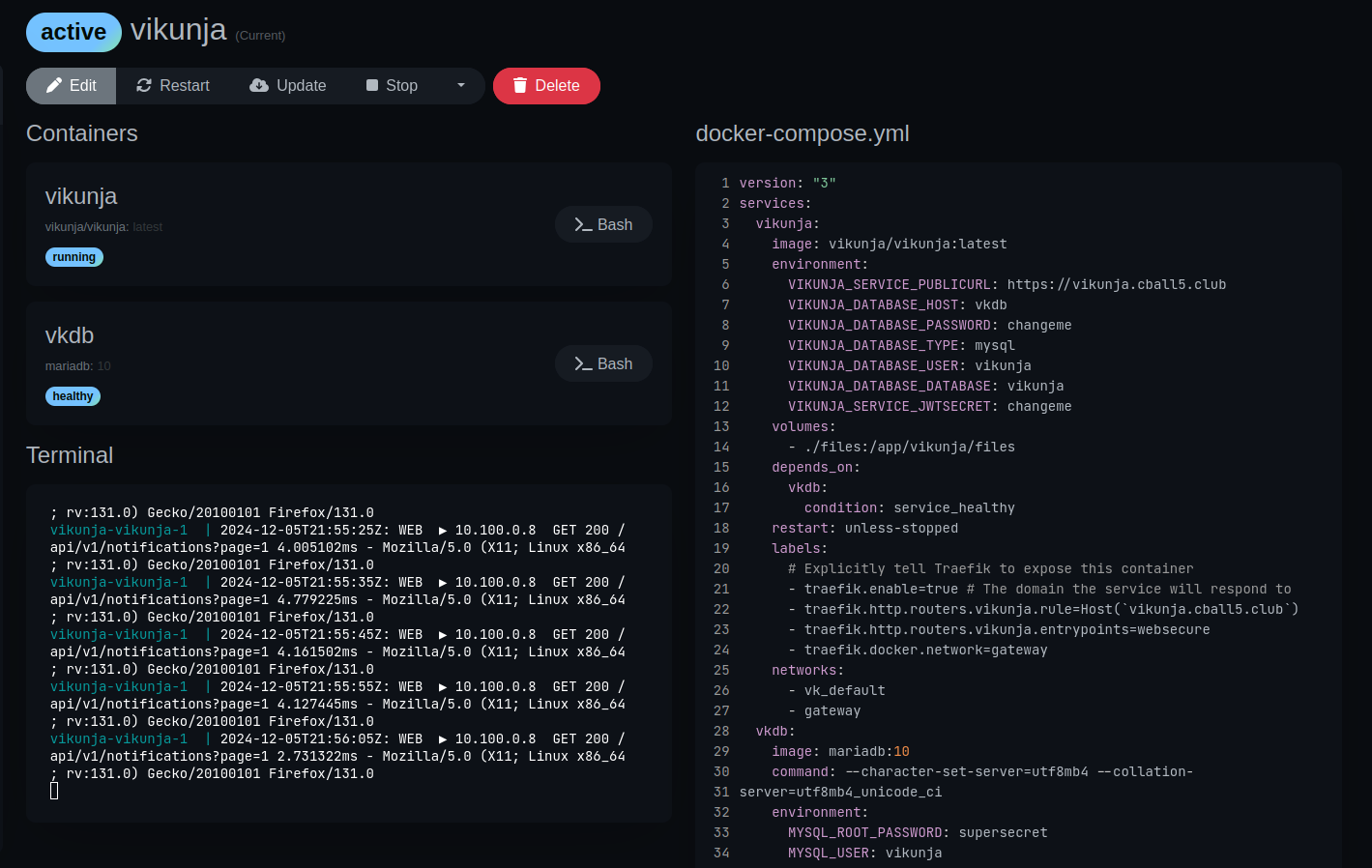Click Update button text

pos(302,85)
